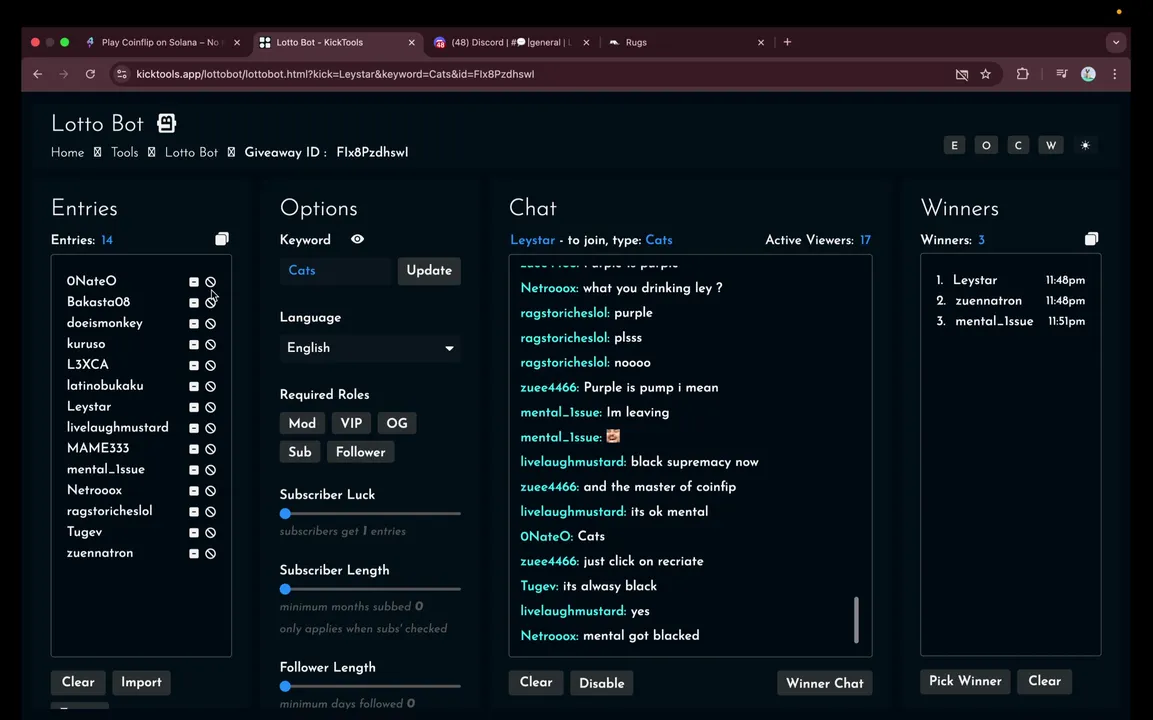Open the Leystar channel link in Chat
Image resolution: width=1153 pixels, height=720 pixels.
coord(532,240)
